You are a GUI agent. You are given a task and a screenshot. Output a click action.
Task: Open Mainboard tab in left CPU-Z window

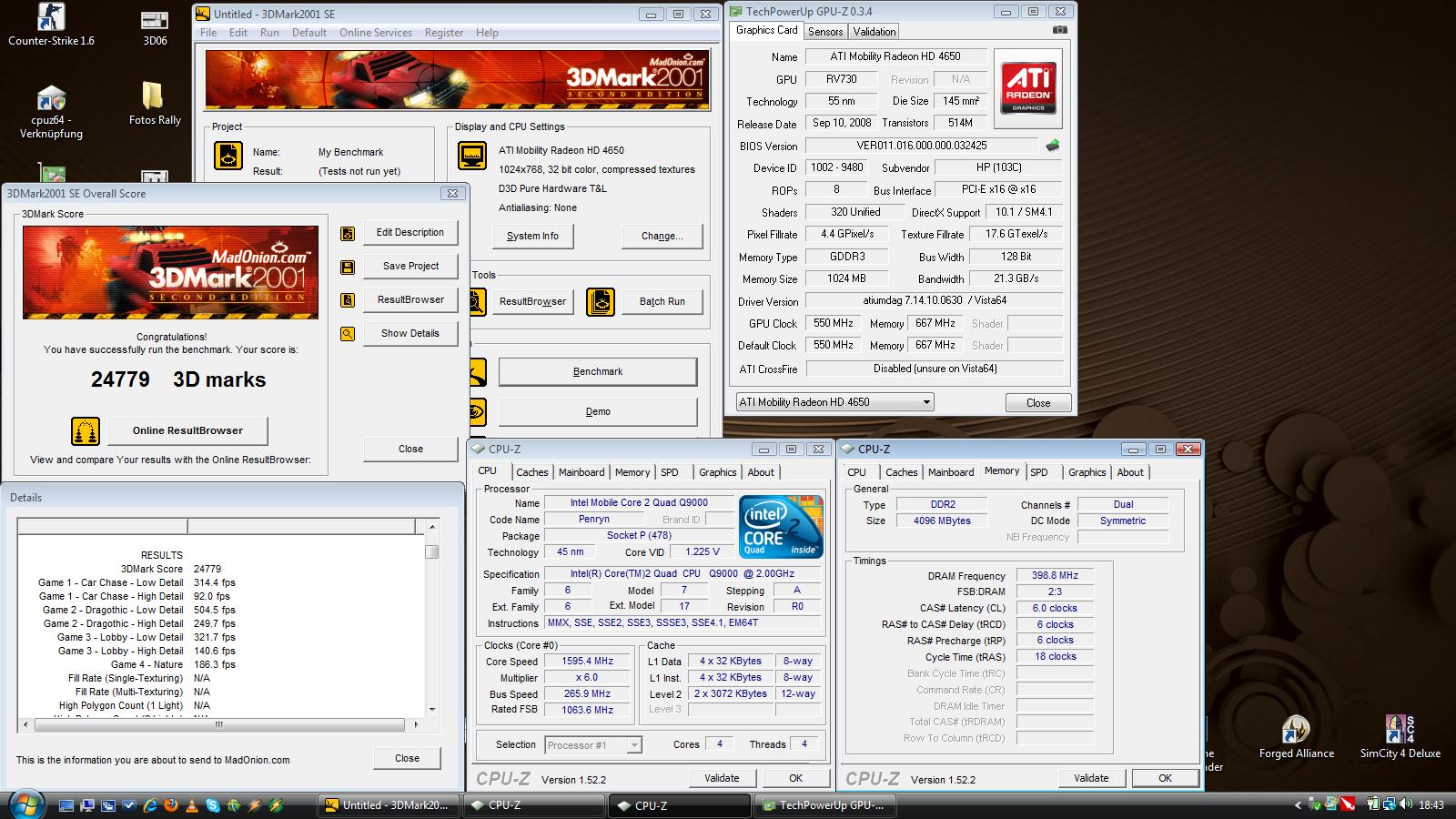click(x=581, y=472)
